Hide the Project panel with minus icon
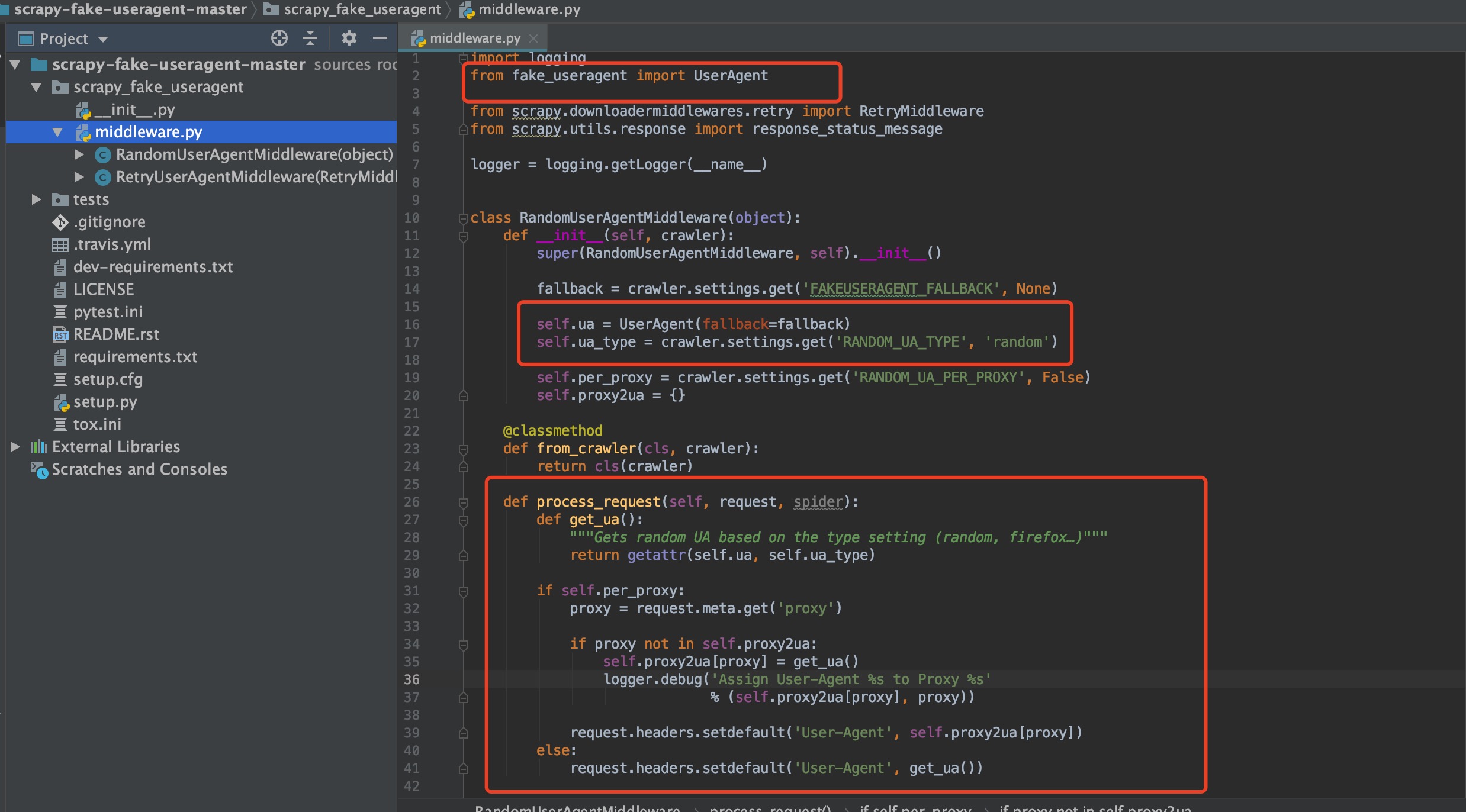The width and height of the screenshot is (1466, 812). tap(380, 38)
